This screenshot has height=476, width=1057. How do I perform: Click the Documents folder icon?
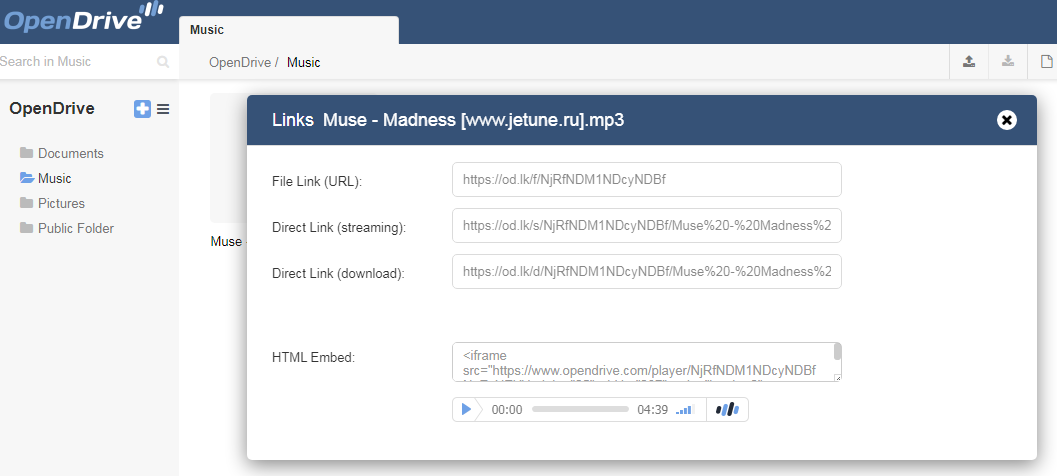(26, 153)
